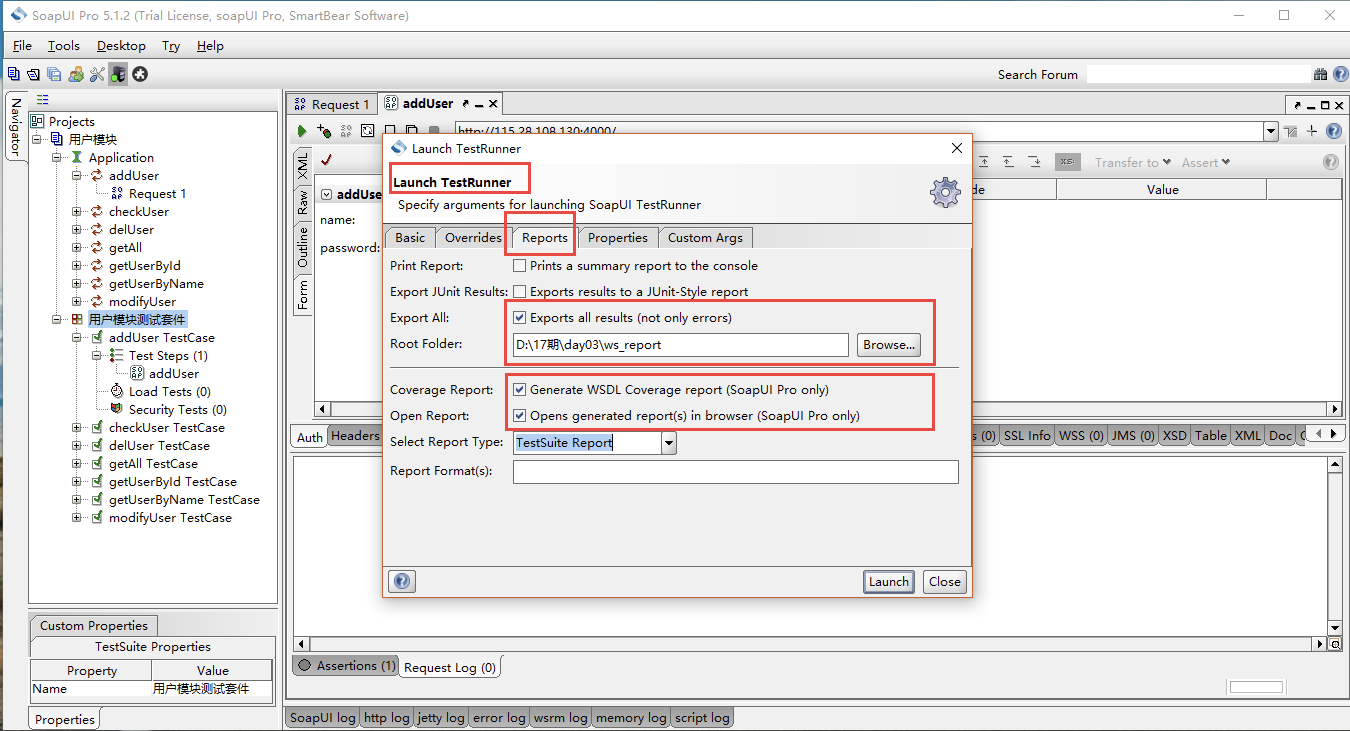Click the proxy server toolbar icon
Viewport: 1350px width, 731px height.
point(118,74)
